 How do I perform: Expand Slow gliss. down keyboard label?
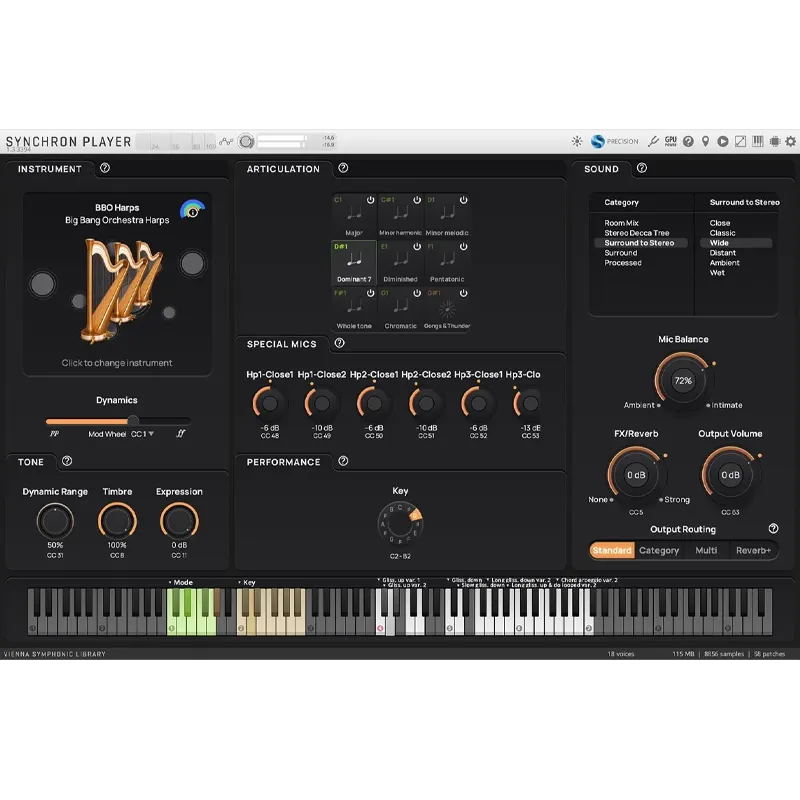coord(480,585)
